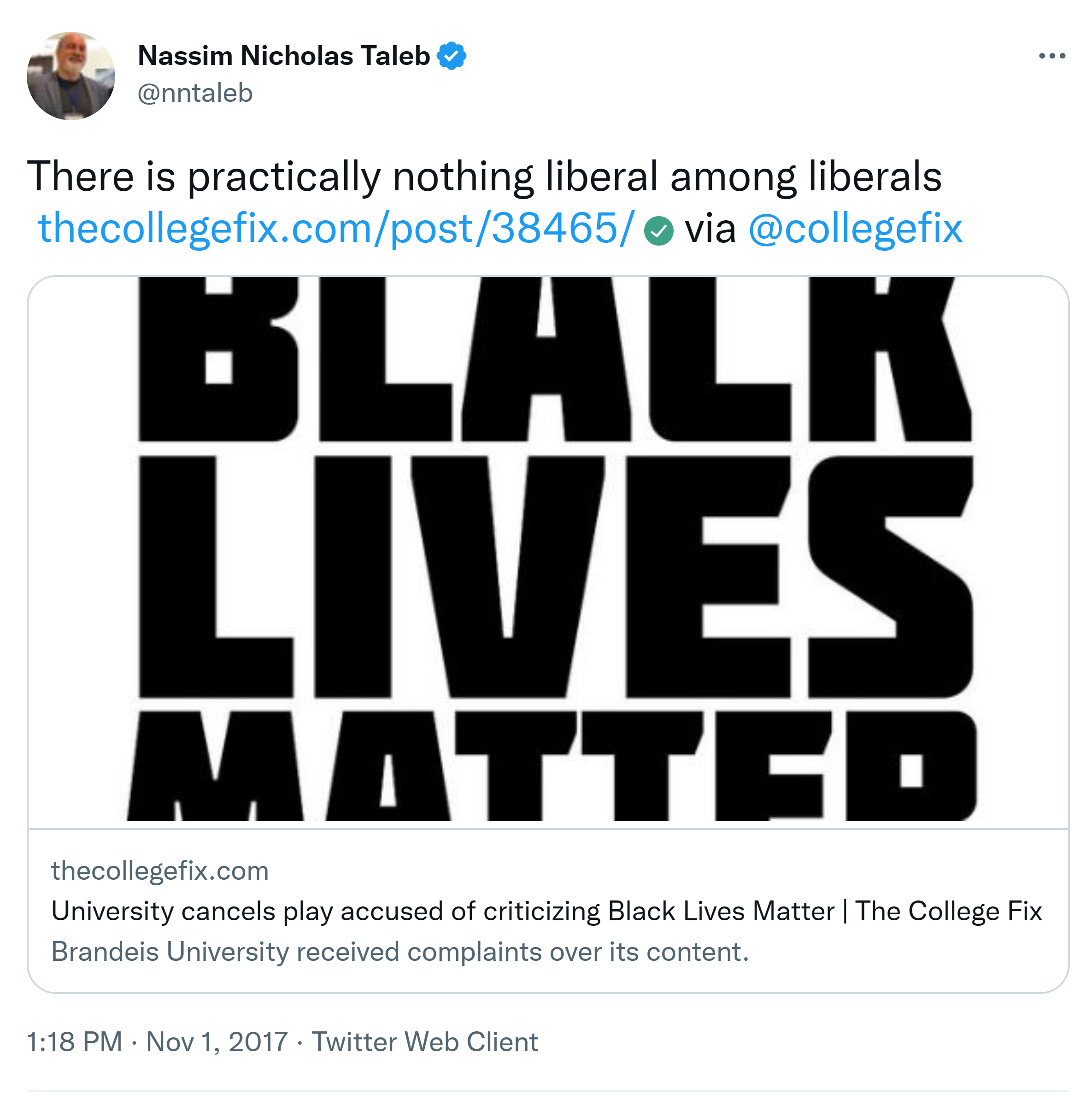Click the word 'via' in the tweet
The height and width of the screenshot is (1112, 1092).
pos(710,228)
